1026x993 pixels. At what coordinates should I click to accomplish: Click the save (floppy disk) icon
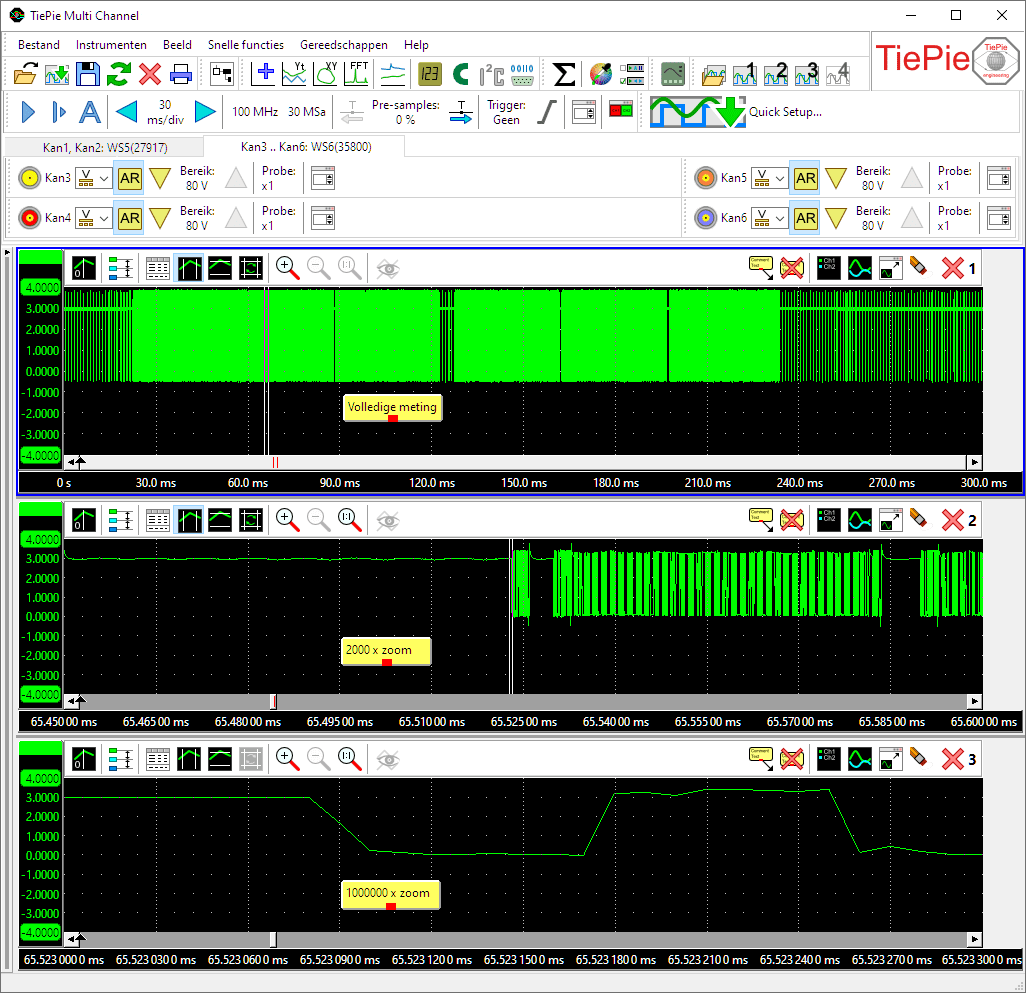pyautogui.click(x=88, y=74)
